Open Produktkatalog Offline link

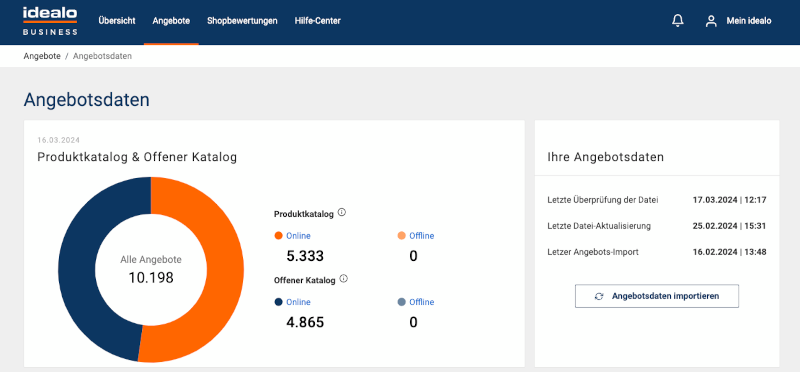click(421, 236)
